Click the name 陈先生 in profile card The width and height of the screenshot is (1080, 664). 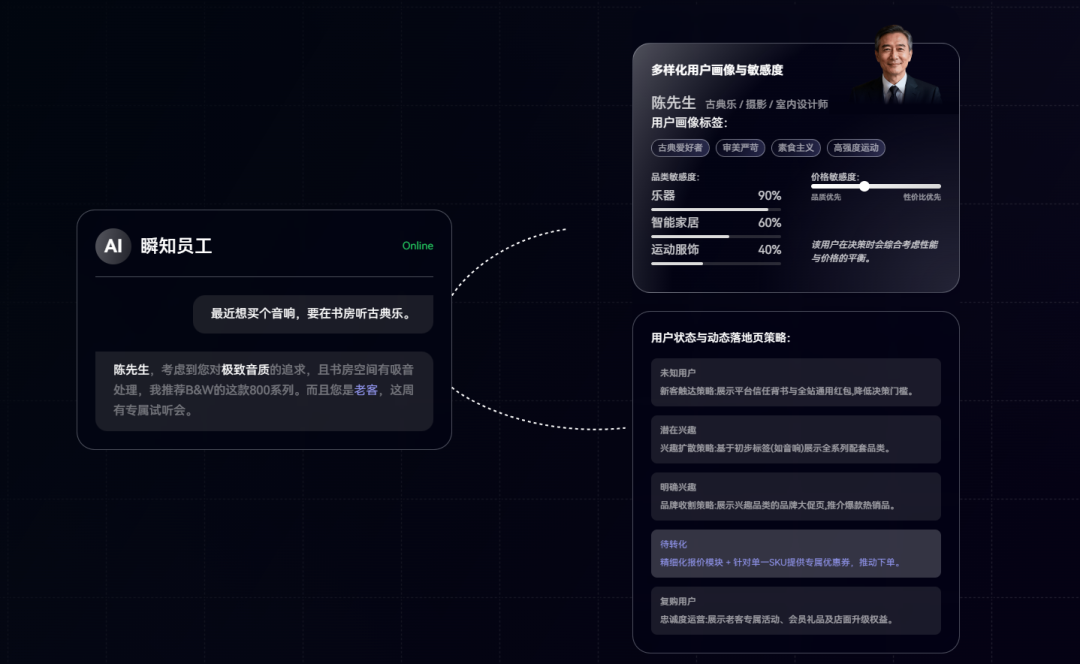click(673, 103)
